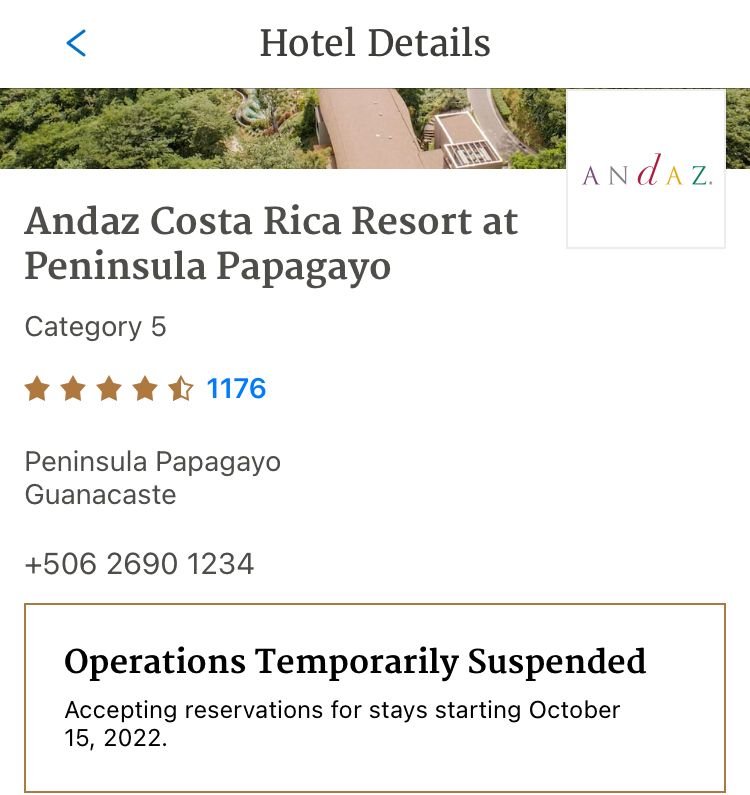Open the 1176 reviews link
Image resolution: width=750 pixels, height=795 pixels.
click(236, 389)
